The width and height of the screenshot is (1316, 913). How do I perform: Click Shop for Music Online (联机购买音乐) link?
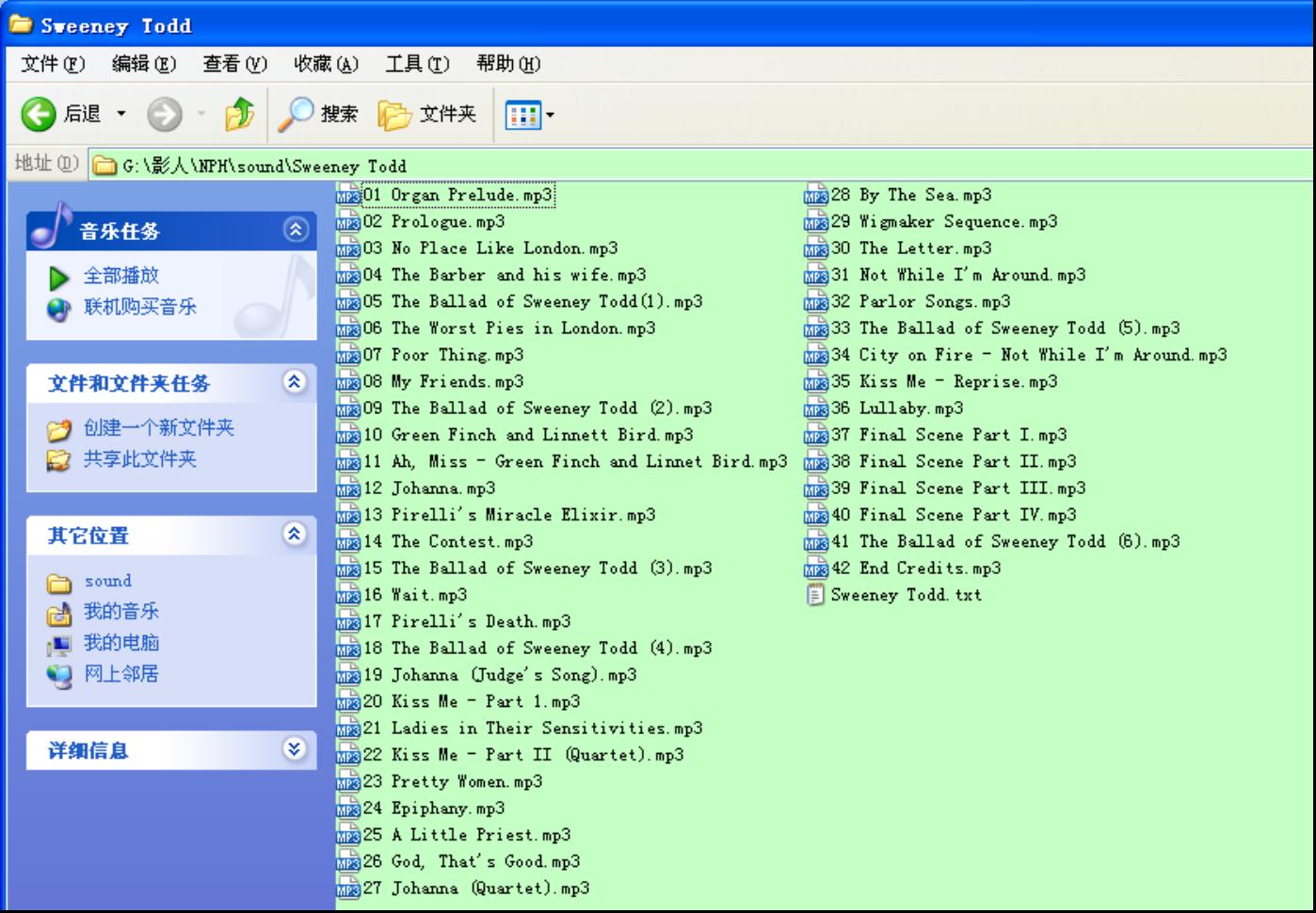[x=140, y=307]
